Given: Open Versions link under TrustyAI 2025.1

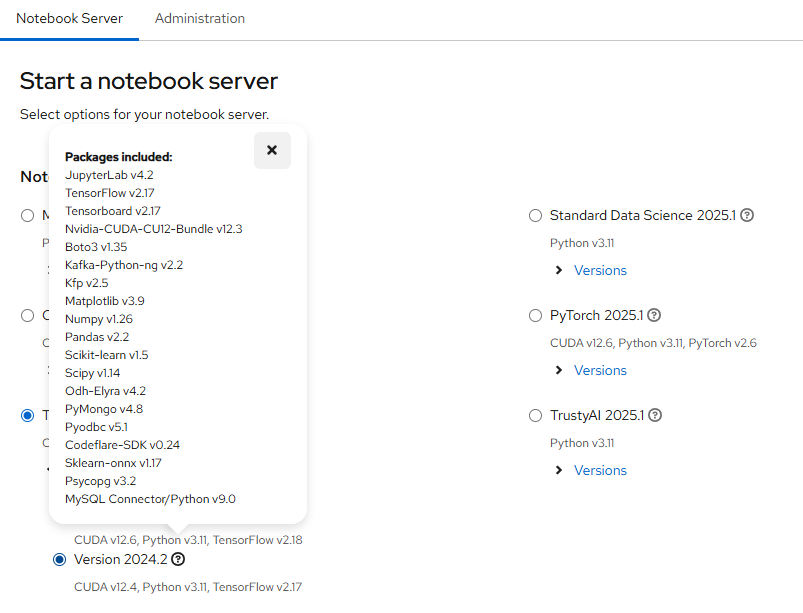Looking at the screenshot, I should (x=600, y=470).
